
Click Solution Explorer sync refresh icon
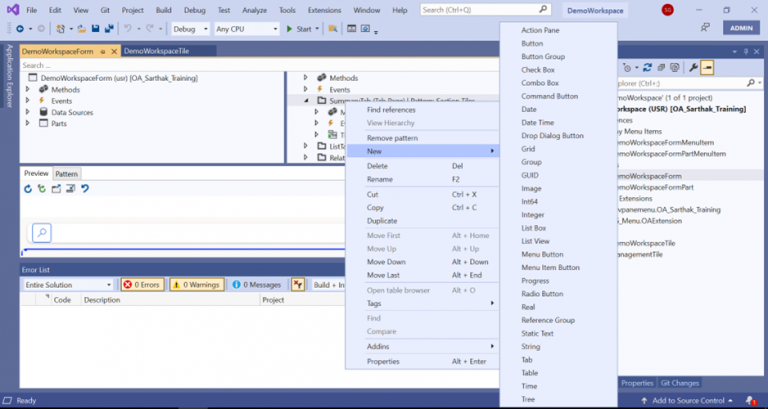648,68
